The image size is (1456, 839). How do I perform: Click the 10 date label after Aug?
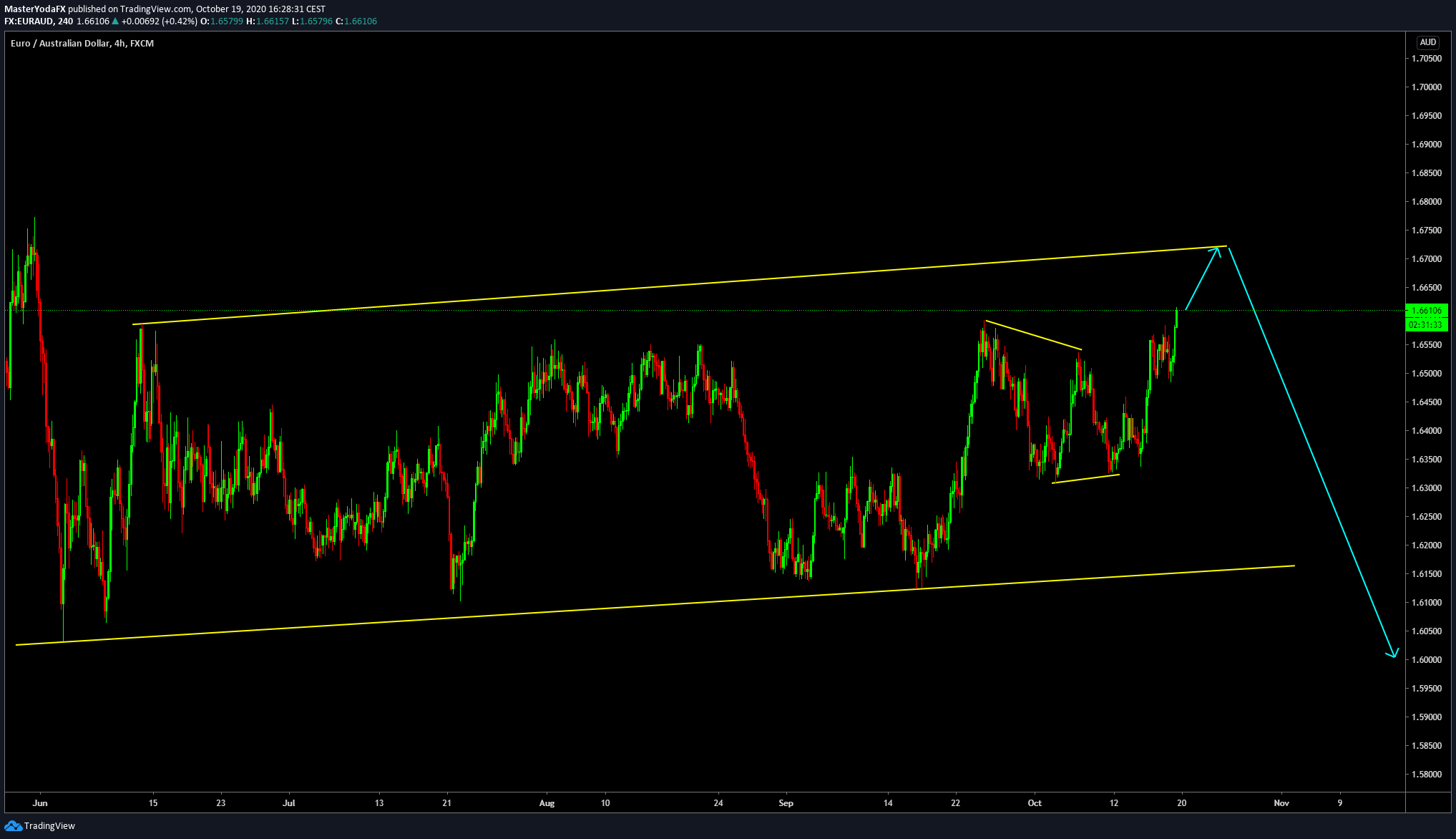click(605, 803)
